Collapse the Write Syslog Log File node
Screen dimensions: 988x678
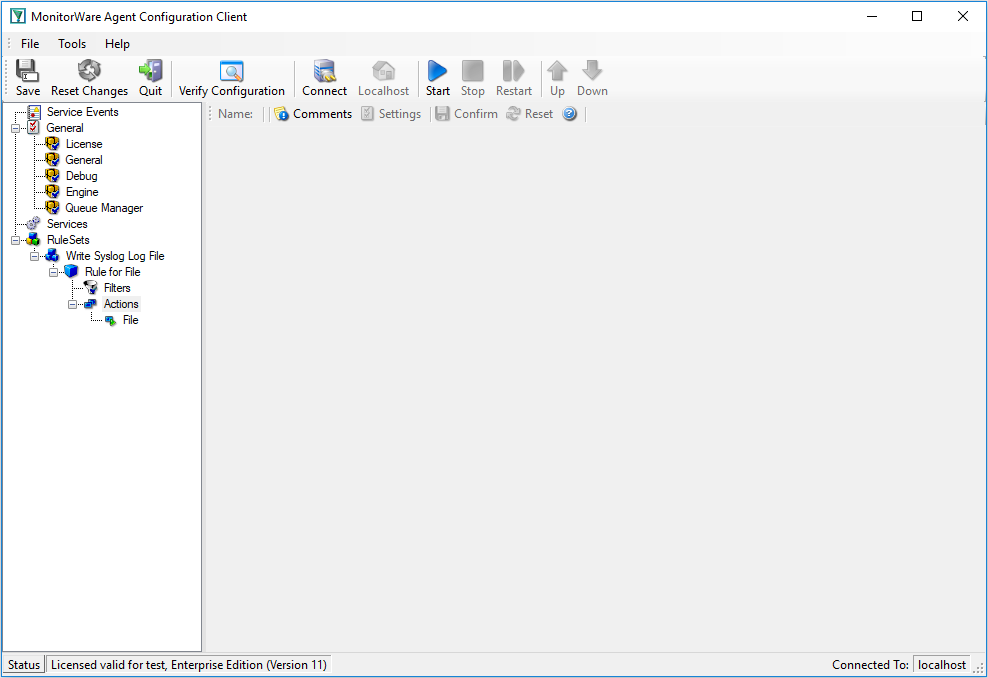(35, 256)
